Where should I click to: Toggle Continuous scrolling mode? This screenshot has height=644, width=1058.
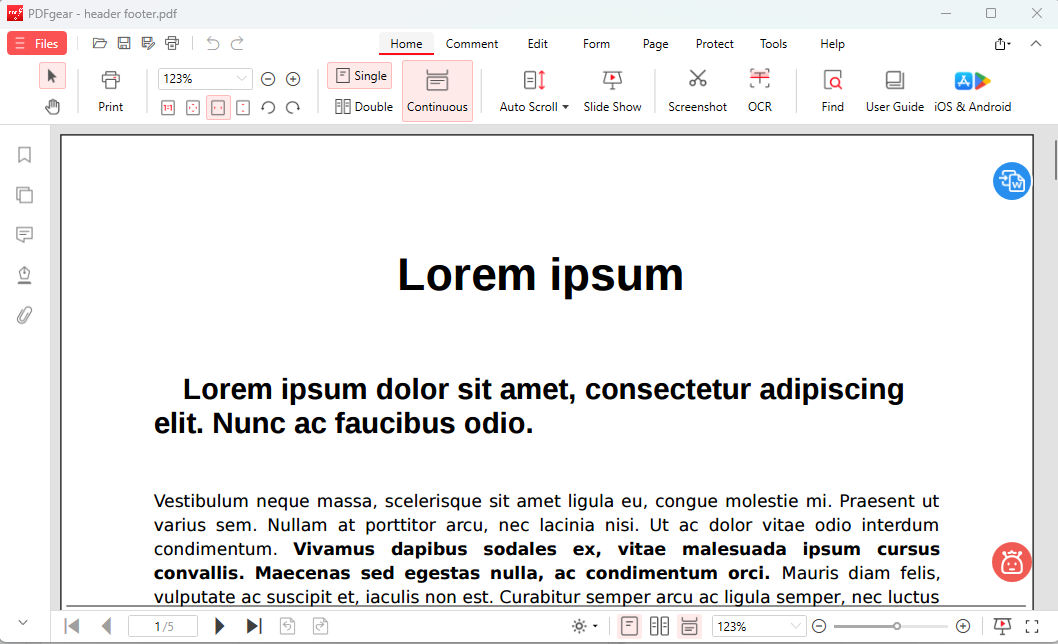tap(437, 91)
